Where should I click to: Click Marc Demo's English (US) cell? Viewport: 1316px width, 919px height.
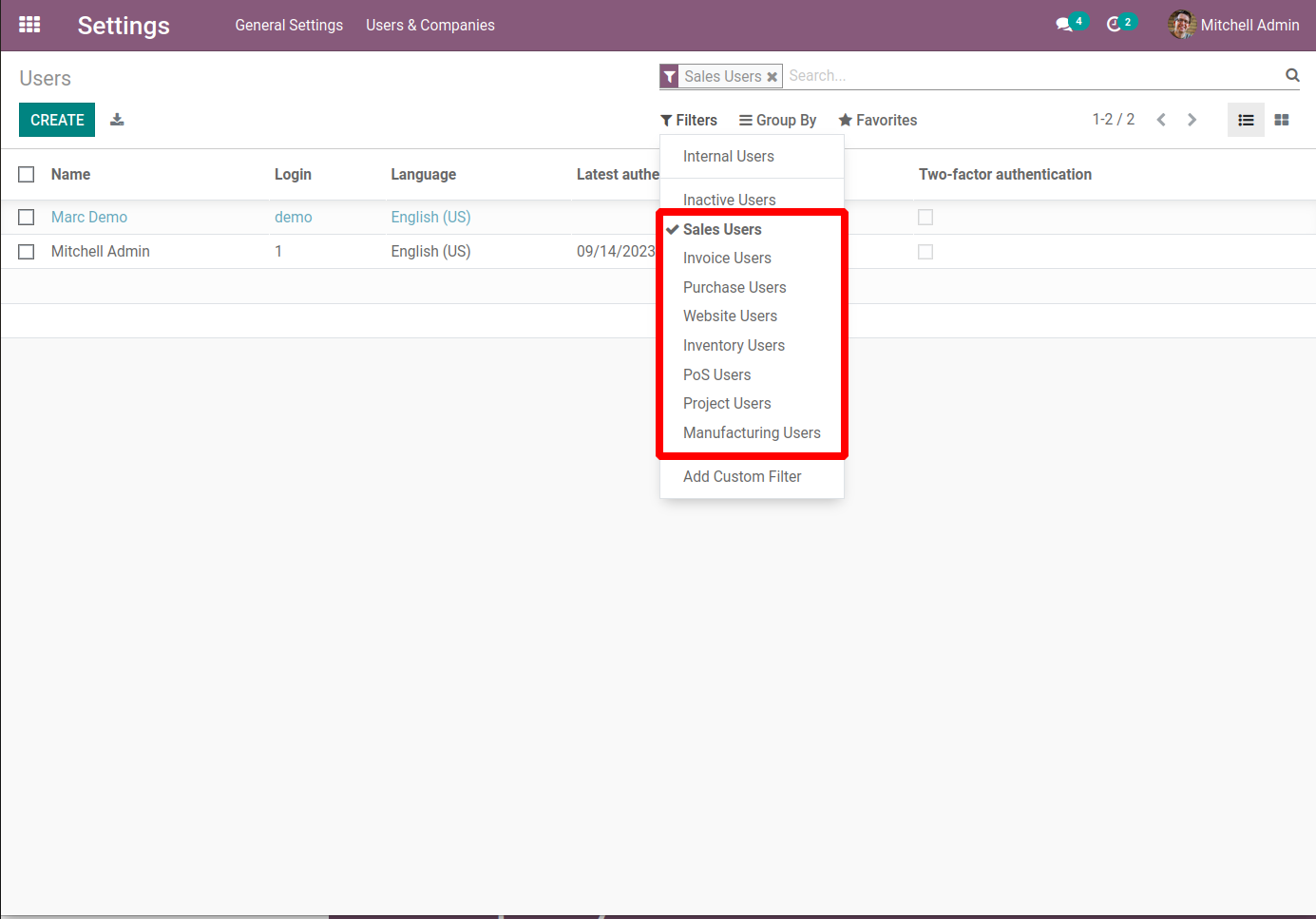430,217
